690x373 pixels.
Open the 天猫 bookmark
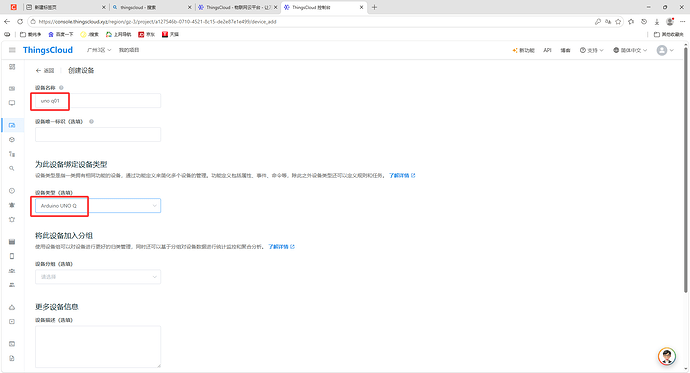pyautogui.click(x=170, y=34)
